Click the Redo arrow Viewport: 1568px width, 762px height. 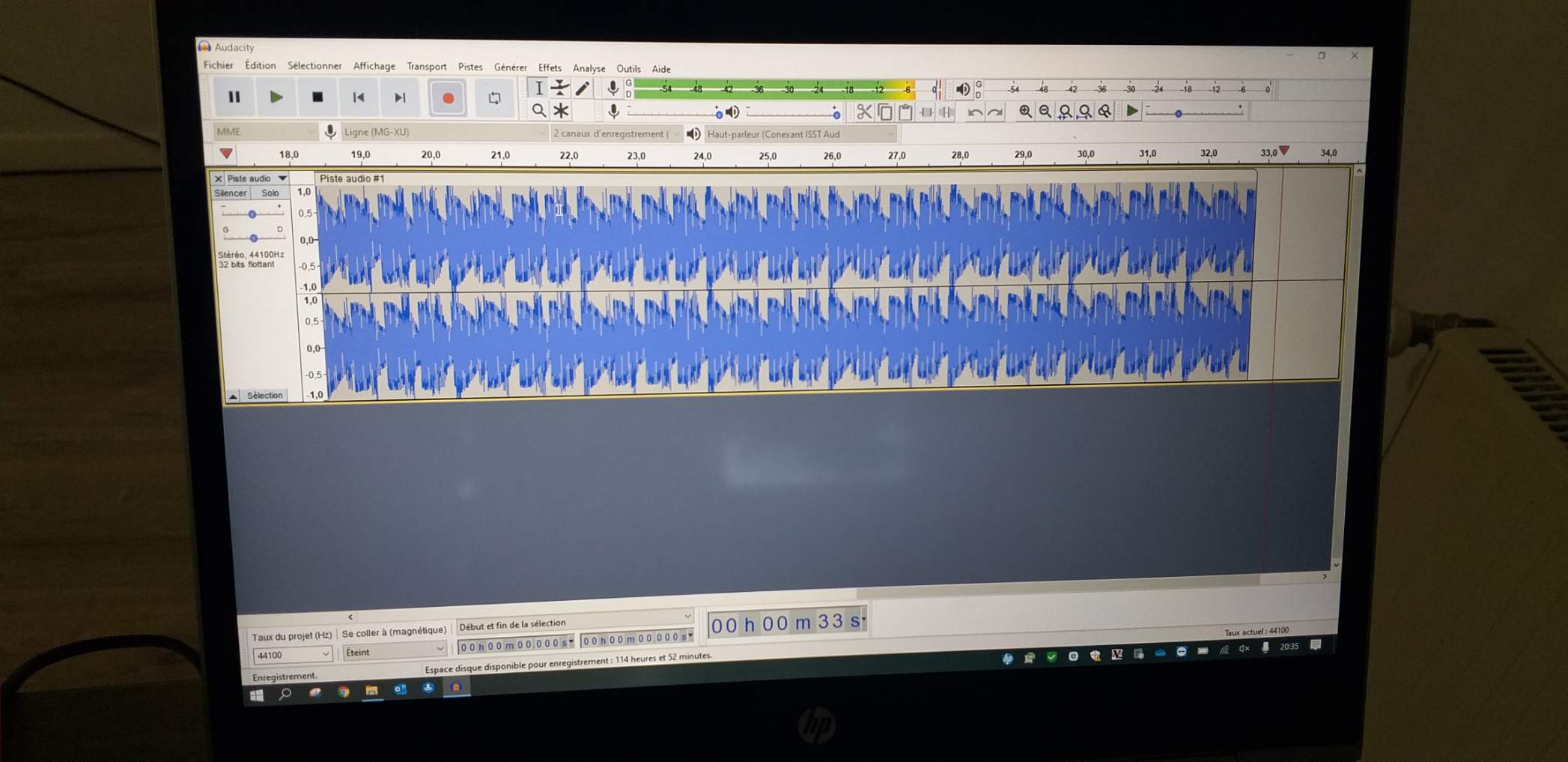(995, 112)
